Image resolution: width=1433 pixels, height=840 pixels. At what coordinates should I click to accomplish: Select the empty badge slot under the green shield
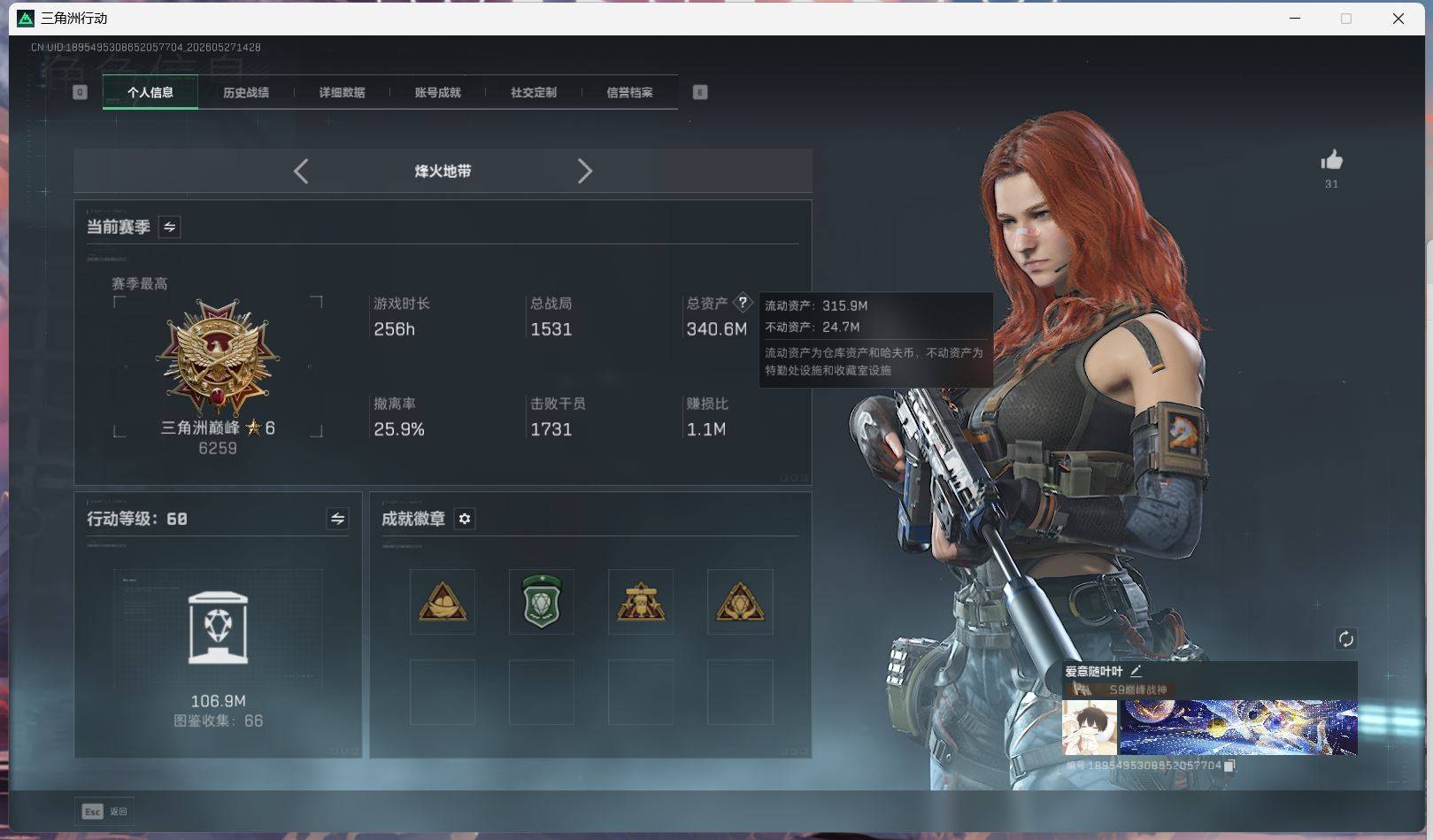click(x=542, y=692)
